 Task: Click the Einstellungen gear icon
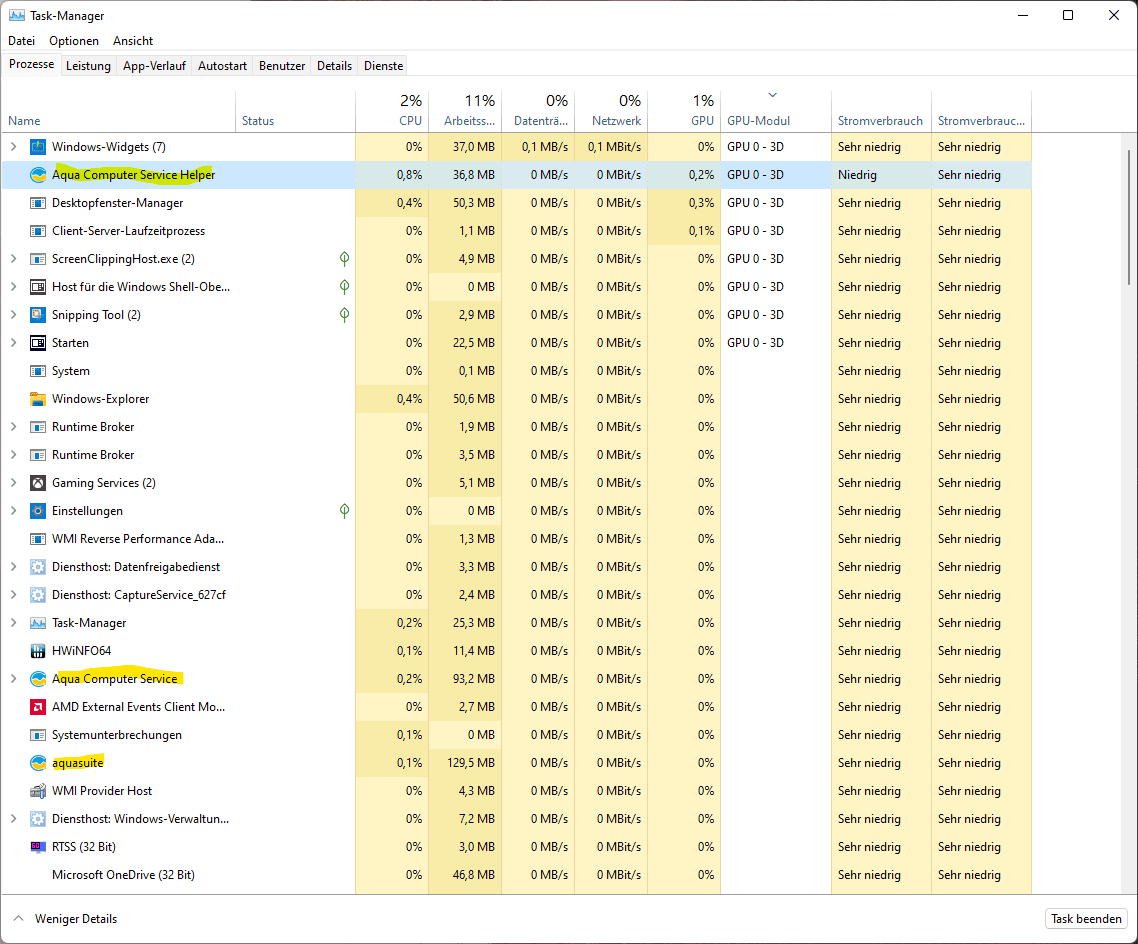point(38,511)
